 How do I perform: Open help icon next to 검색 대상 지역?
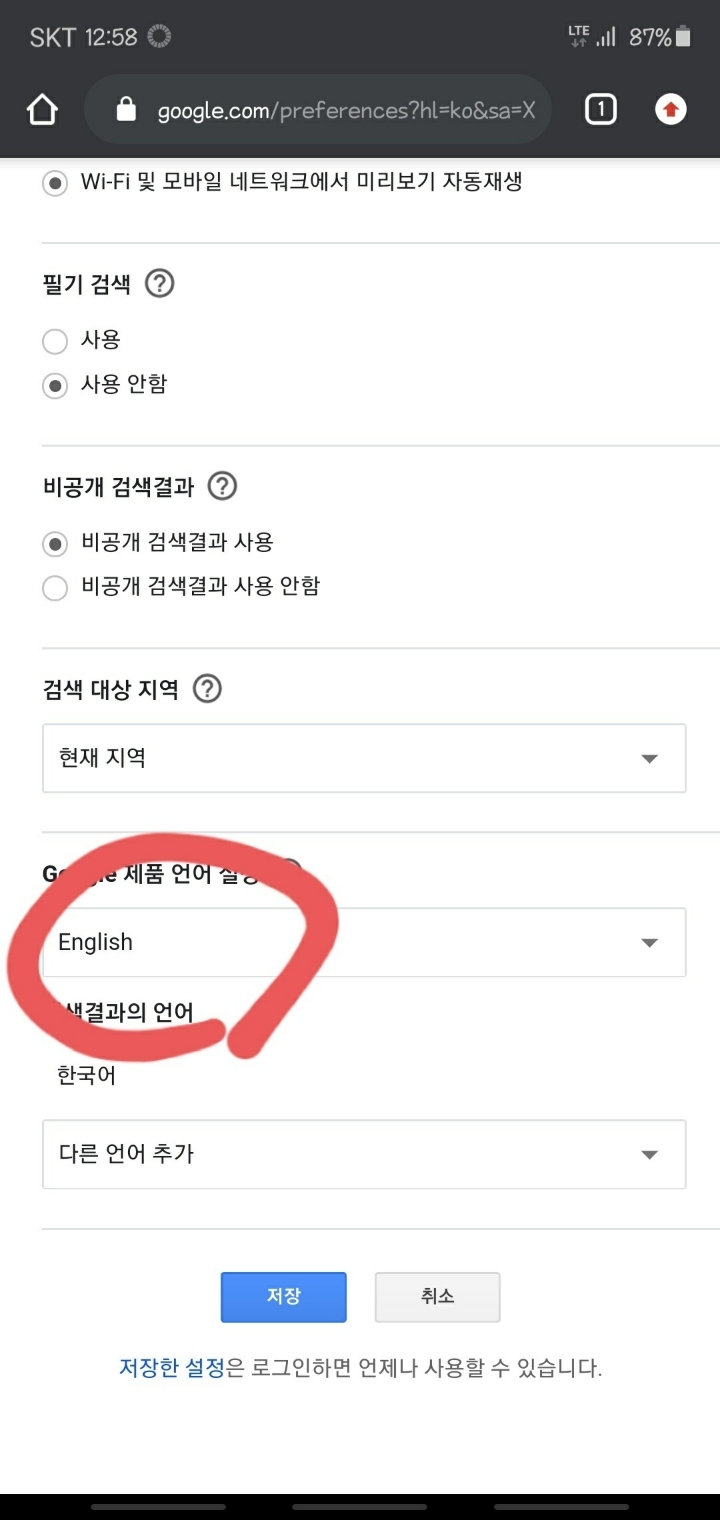click(207, 689)
